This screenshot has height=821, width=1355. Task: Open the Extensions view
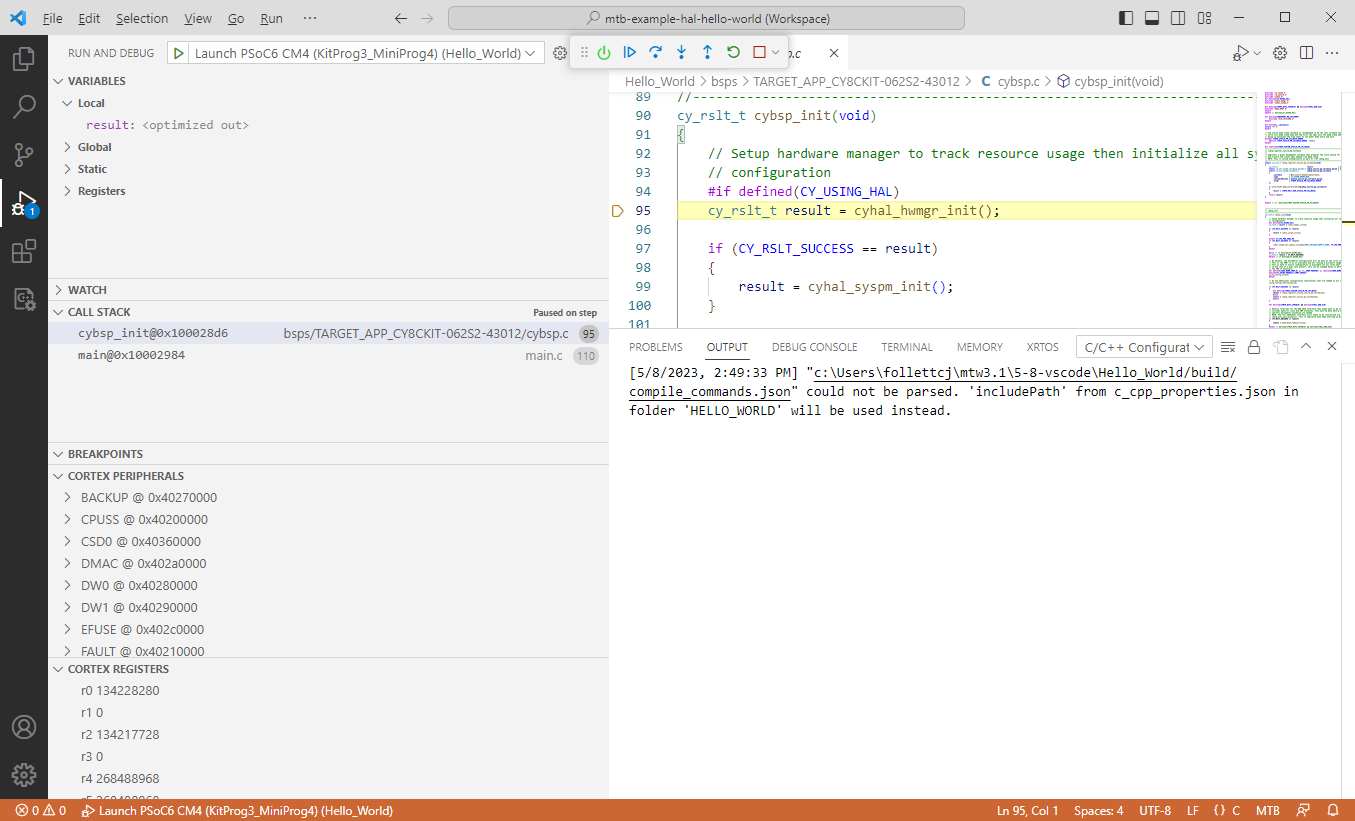(x=24, y=251)
